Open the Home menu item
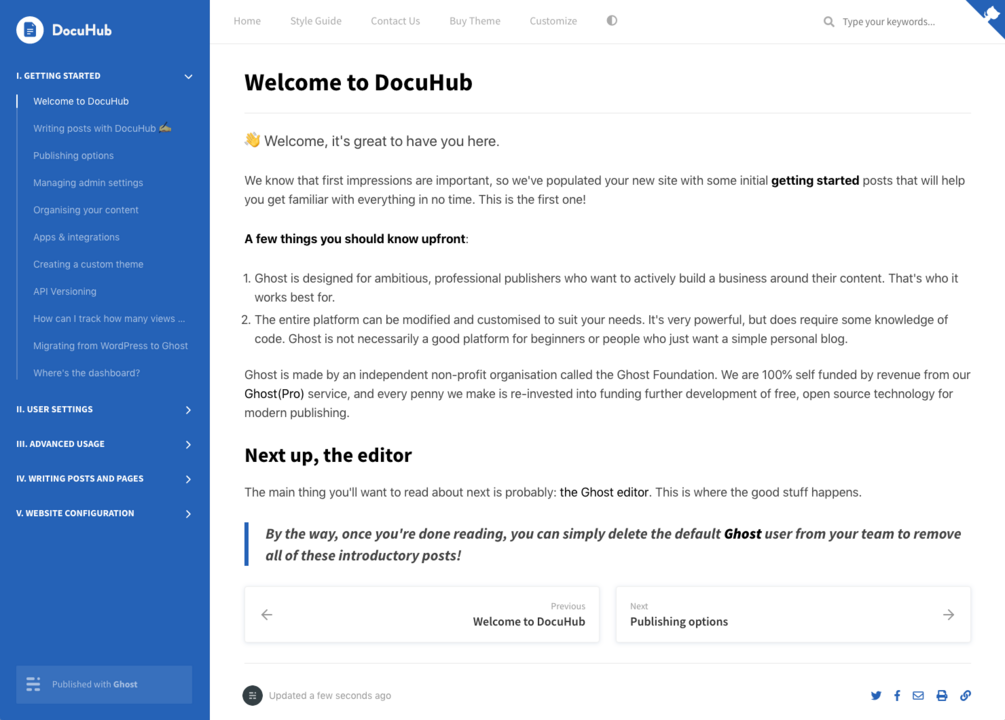Screen dimensions: 1005x720 pos(247,21)
